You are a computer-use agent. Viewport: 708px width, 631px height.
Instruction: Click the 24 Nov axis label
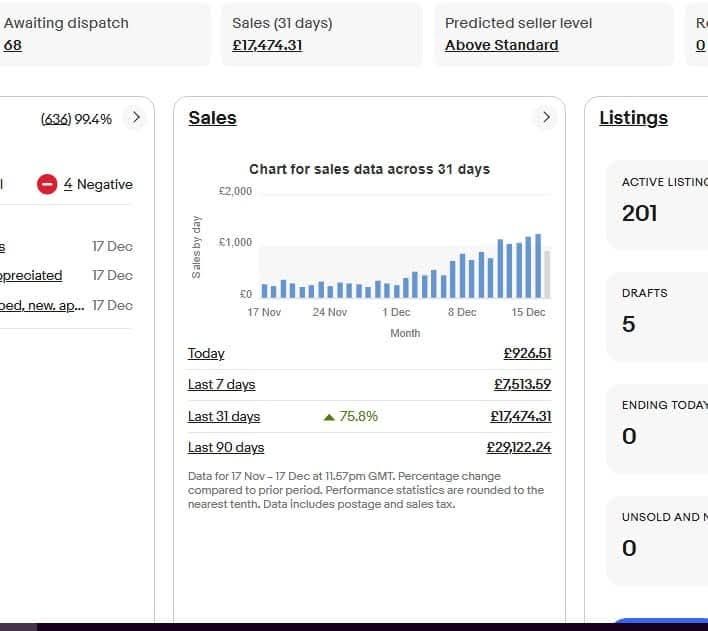tap(330, 312)
